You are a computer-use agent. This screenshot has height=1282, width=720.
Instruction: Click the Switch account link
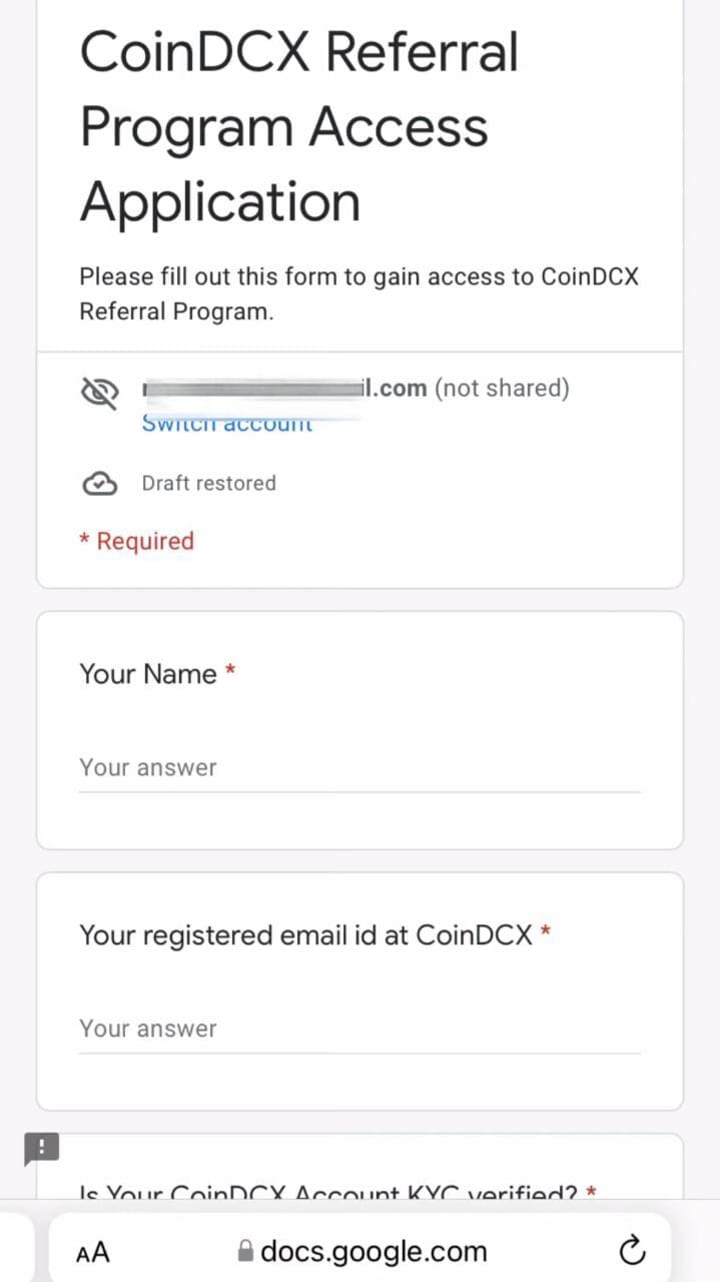(x=227, y=424)
